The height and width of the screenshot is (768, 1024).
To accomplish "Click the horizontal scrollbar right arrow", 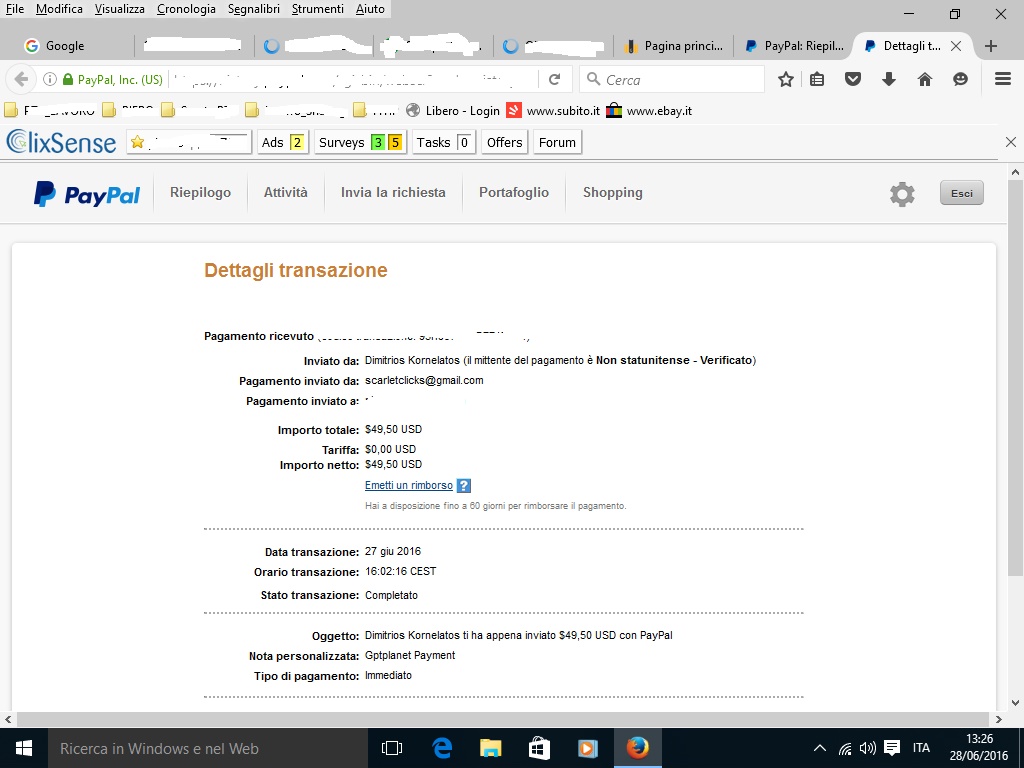I will 998,719.
